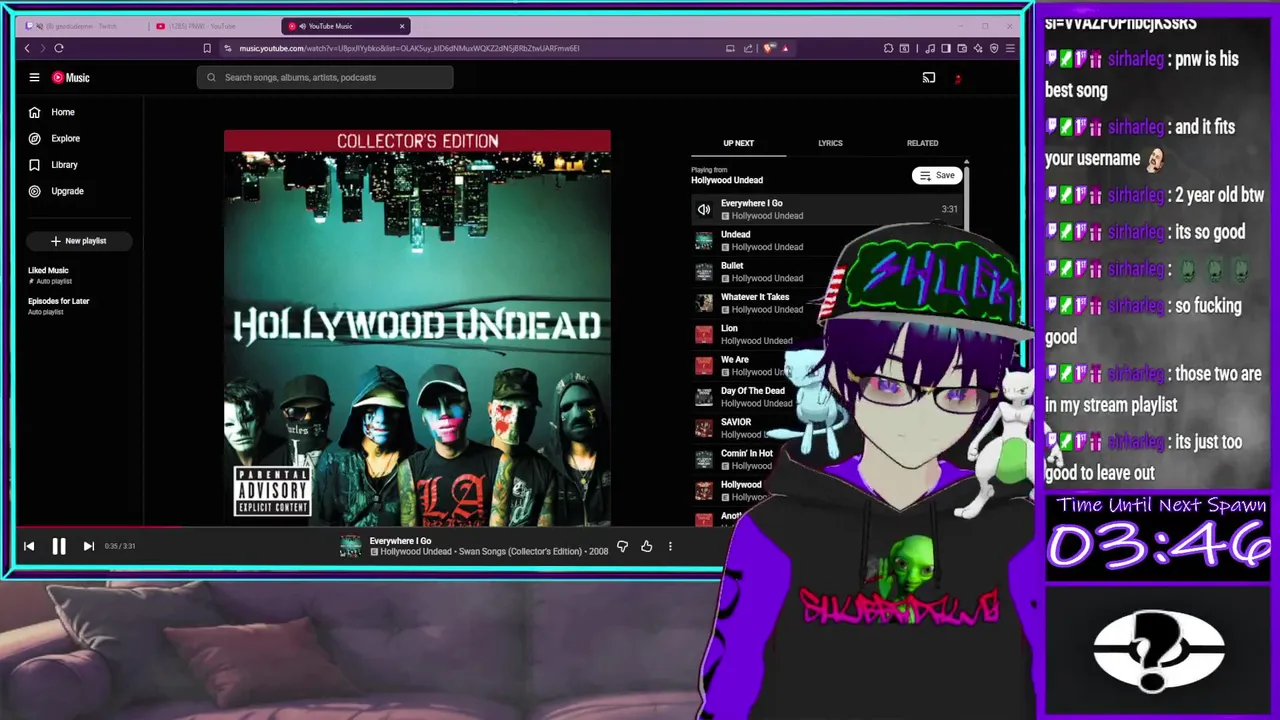Skip to next track

click(88, 546)
